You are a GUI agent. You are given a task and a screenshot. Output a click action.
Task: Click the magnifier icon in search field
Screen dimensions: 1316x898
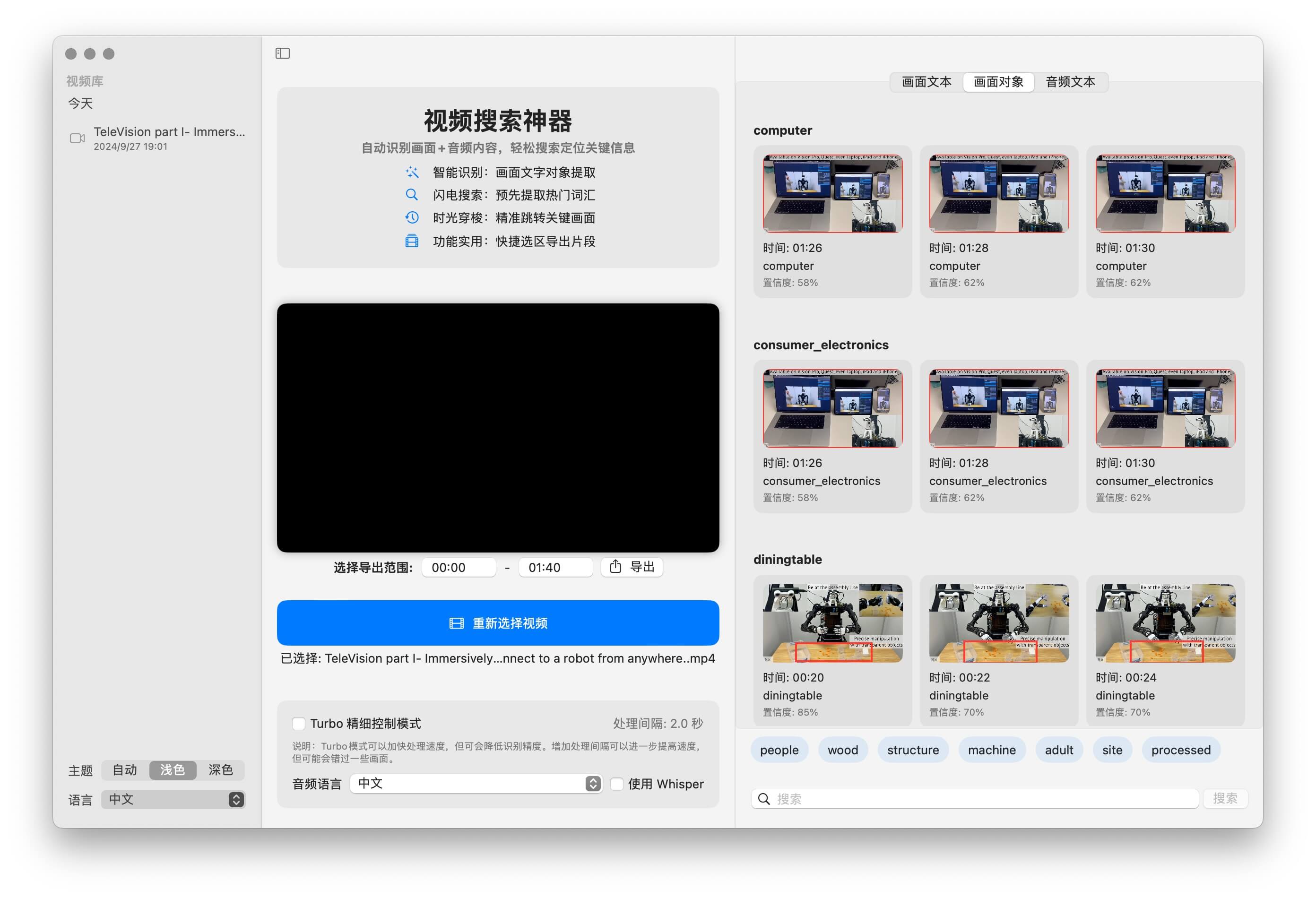(764, 799)
